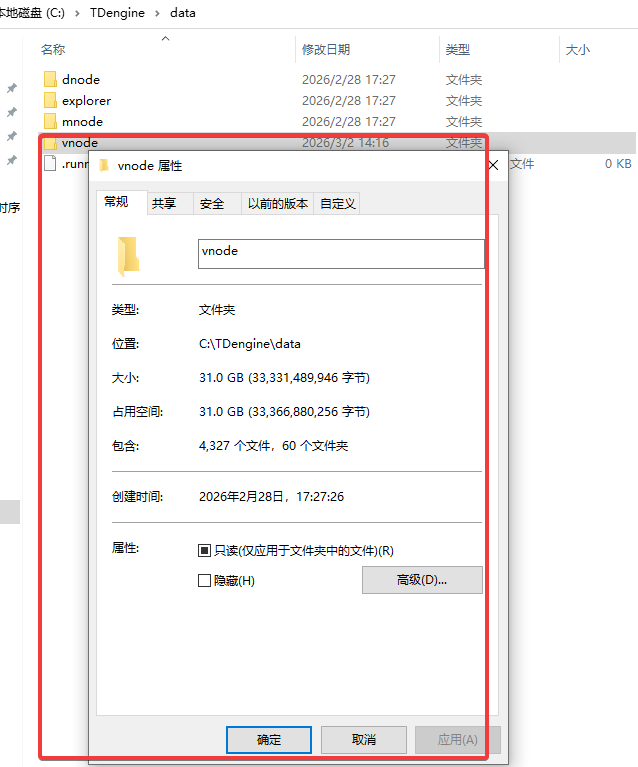Click the first pin icon in sidebar
This screenshot has width=638, height=767.
click(12, 88)
